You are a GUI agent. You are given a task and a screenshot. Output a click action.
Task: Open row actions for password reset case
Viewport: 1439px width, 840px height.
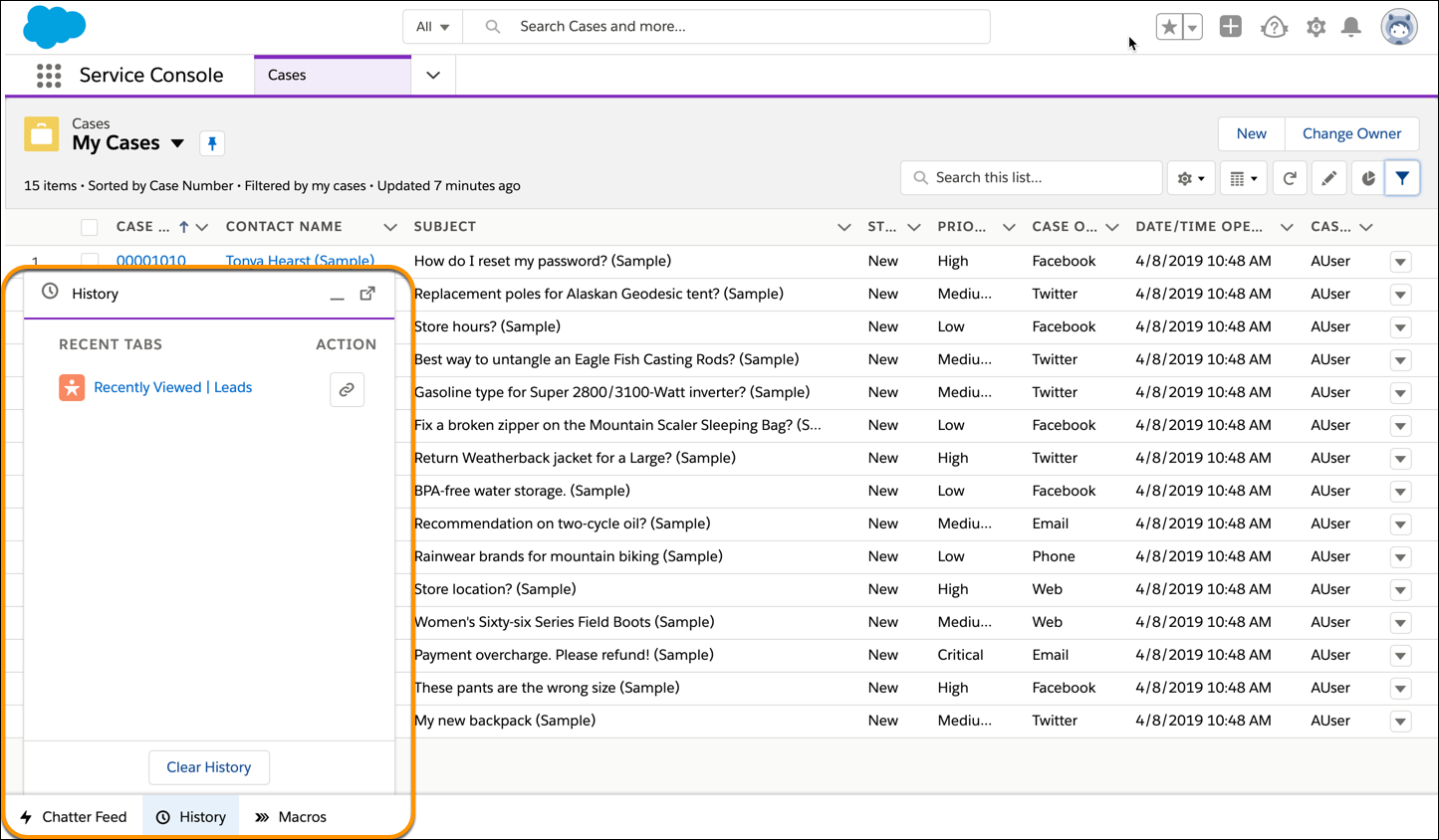[1401, 262]
